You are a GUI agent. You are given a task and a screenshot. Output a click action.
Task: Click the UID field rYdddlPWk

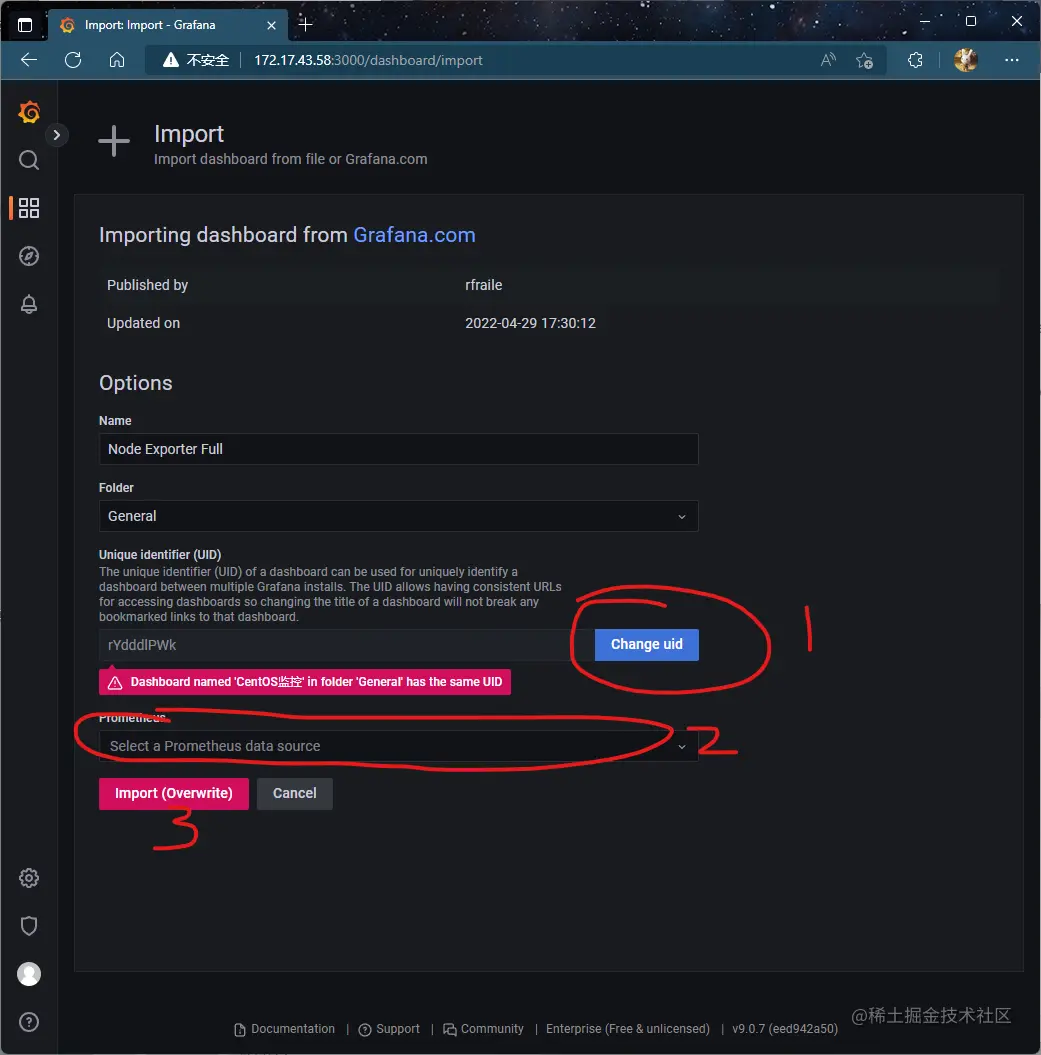pyautogui.click(x=346, y=645)
